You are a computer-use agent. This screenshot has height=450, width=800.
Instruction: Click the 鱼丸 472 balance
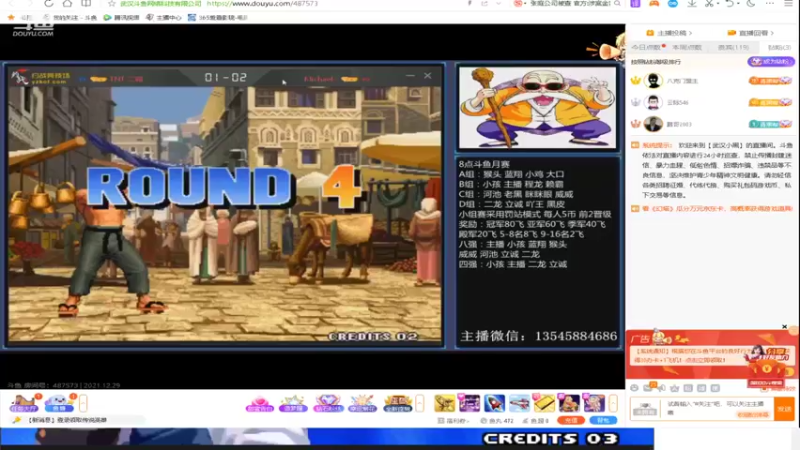497,421
